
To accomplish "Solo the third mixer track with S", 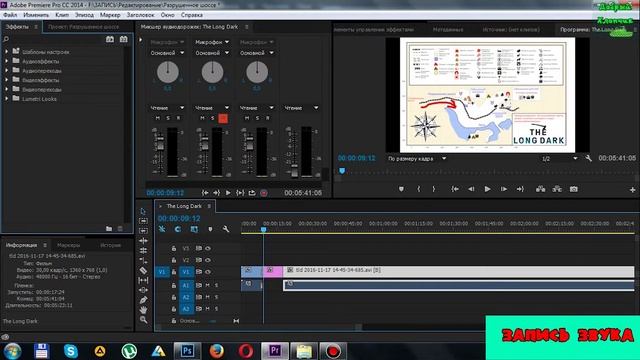I will [x=257, y=118].
